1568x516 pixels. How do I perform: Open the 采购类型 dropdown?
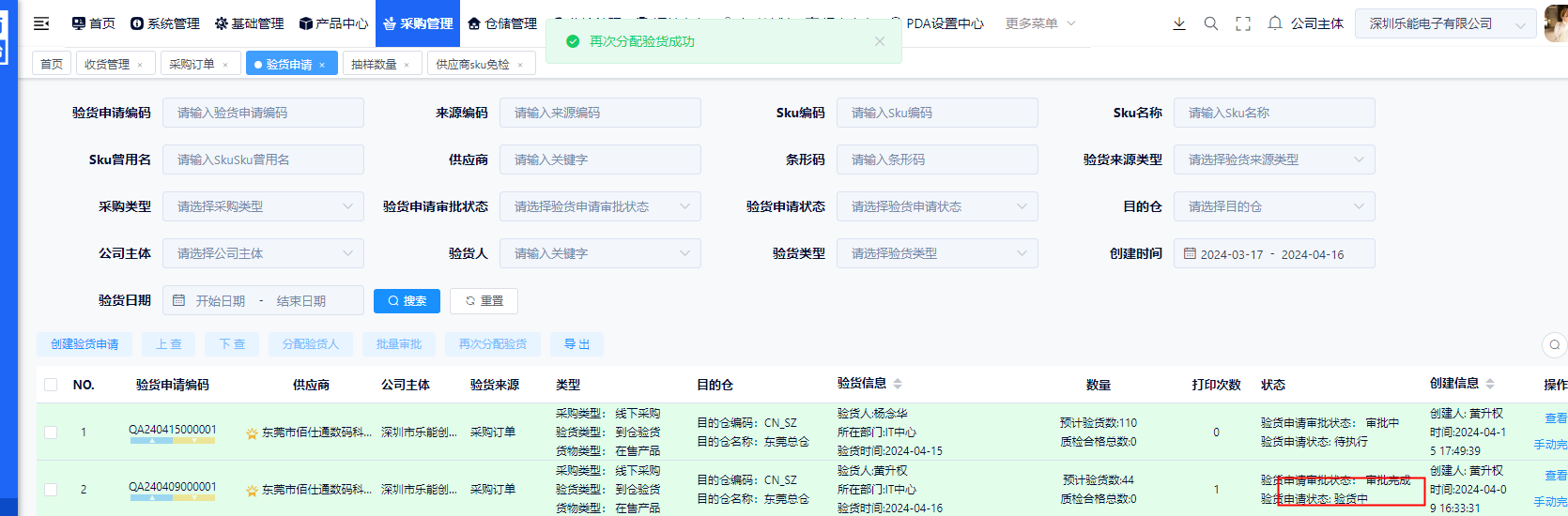(x=263, y=206)
